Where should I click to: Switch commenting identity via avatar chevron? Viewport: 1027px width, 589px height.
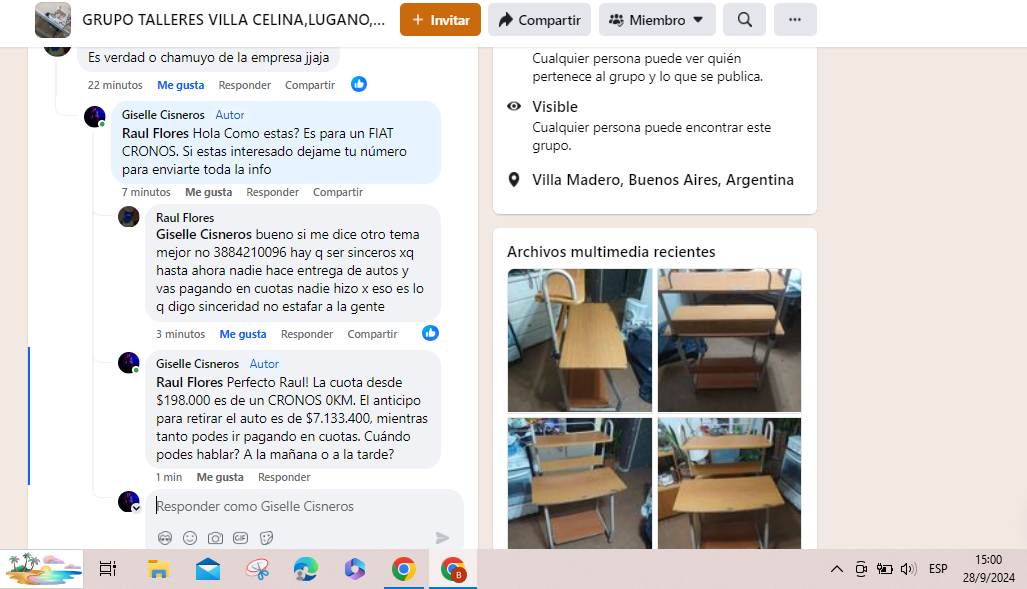[136, 508]
